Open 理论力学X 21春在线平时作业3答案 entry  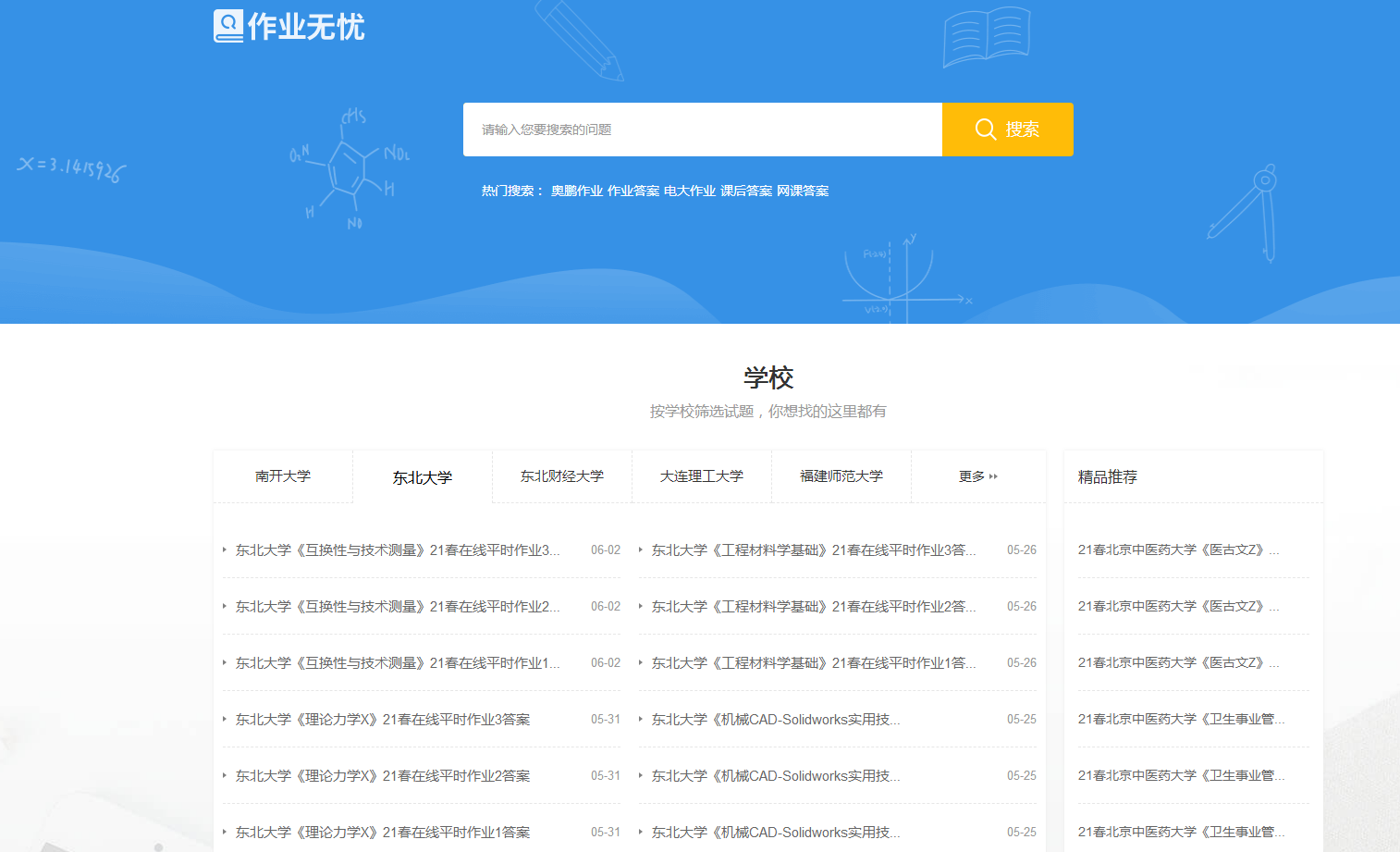[x=383, y=719]
